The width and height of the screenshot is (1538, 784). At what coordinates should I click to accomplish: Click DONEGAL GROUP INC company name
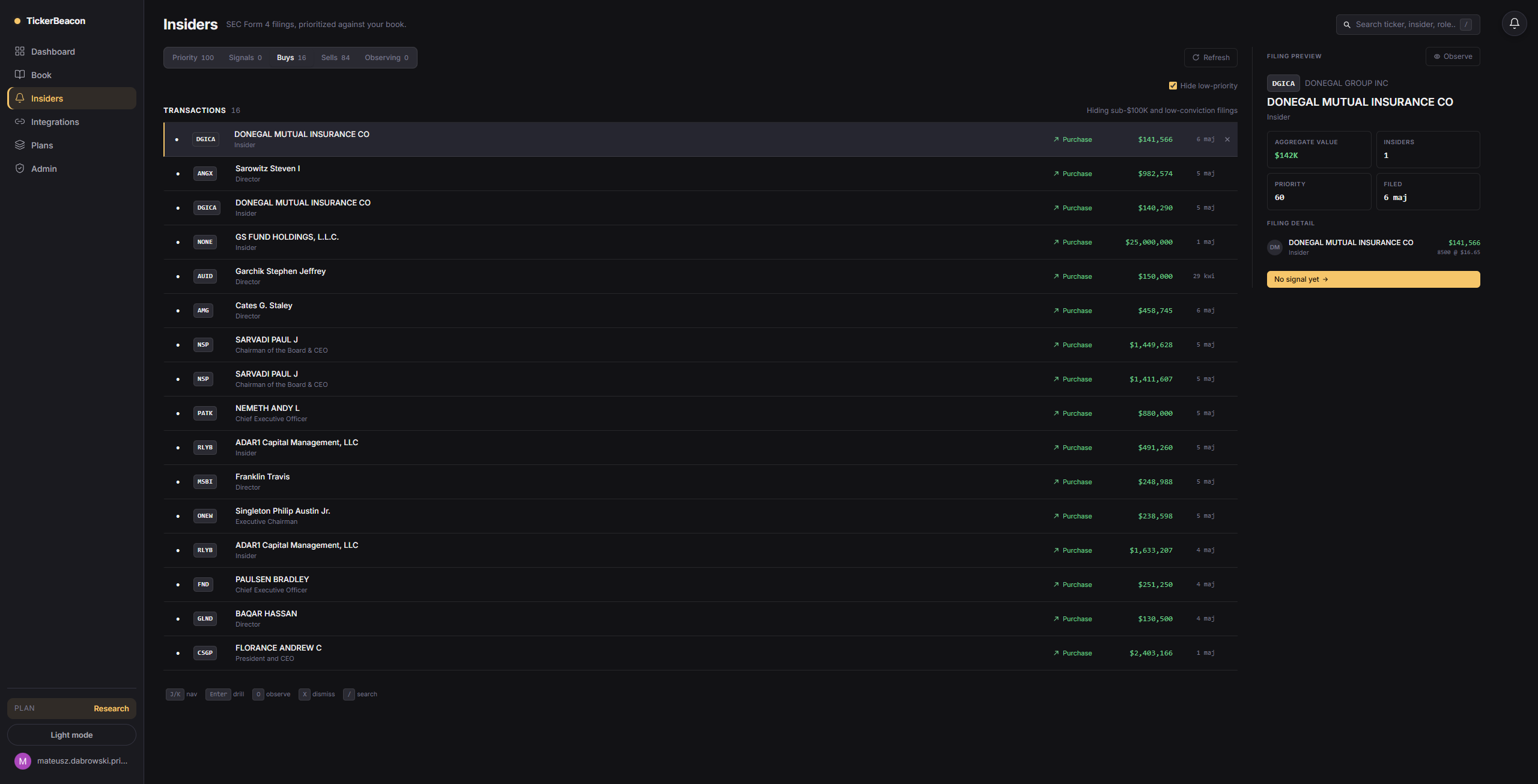[1346, 84]
